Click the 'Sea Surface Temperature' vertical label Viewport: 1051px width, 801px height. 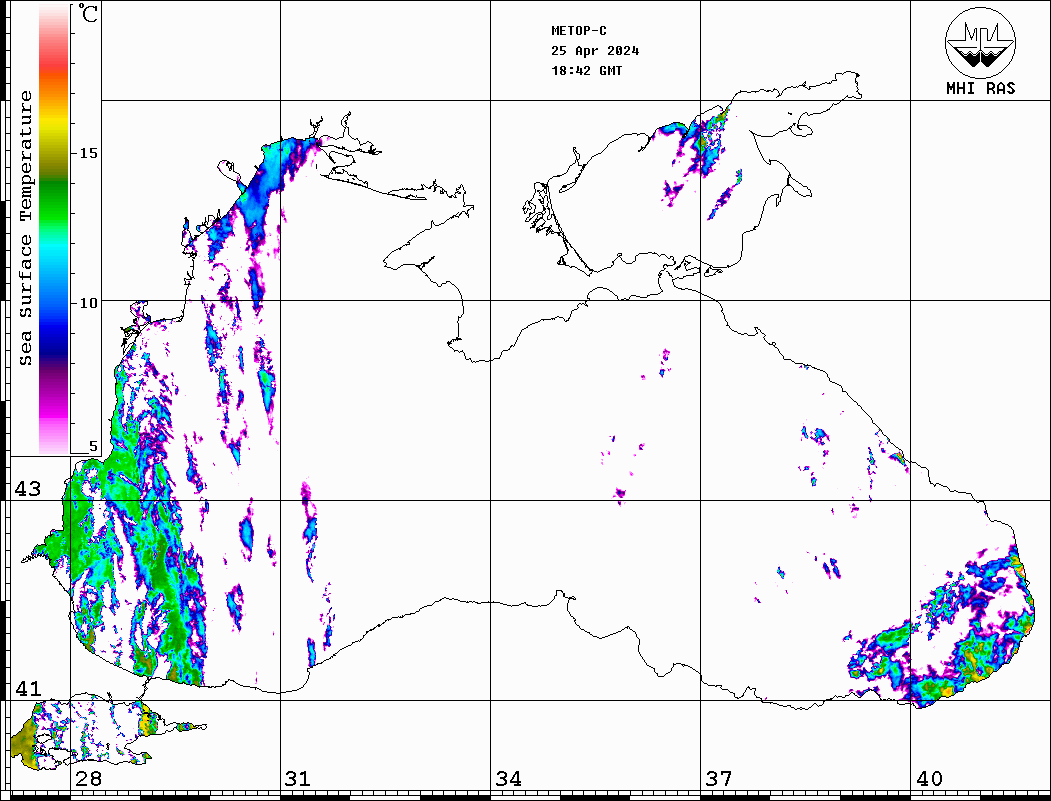(25, 228)
